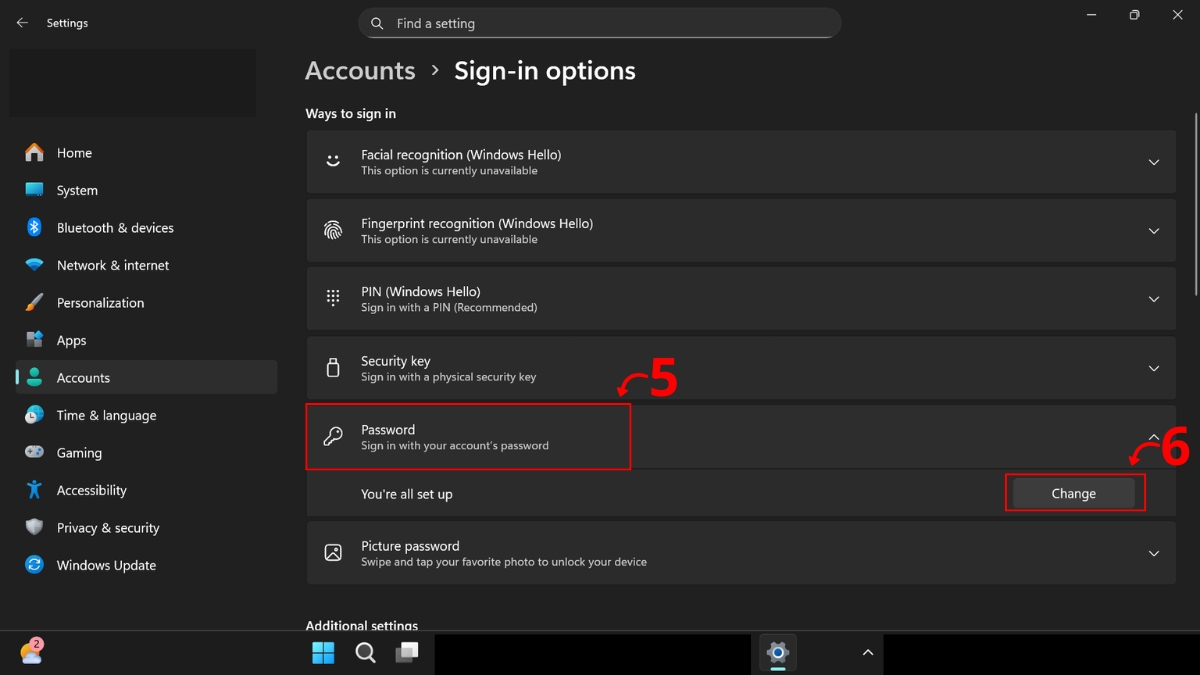1200x675 pixels.
Task: Click the facial recognition smiley icon
Action: (x=332, y=161)
